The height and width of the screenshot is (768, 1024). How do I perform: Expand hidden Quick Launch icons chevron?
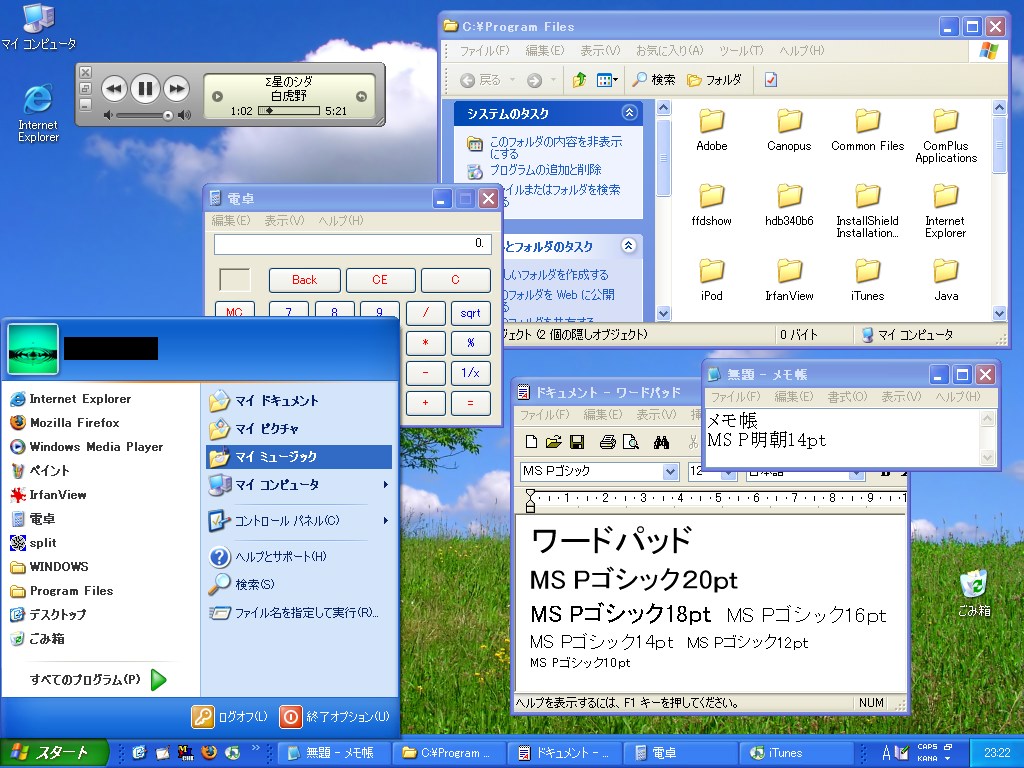(x=255, y=748)
